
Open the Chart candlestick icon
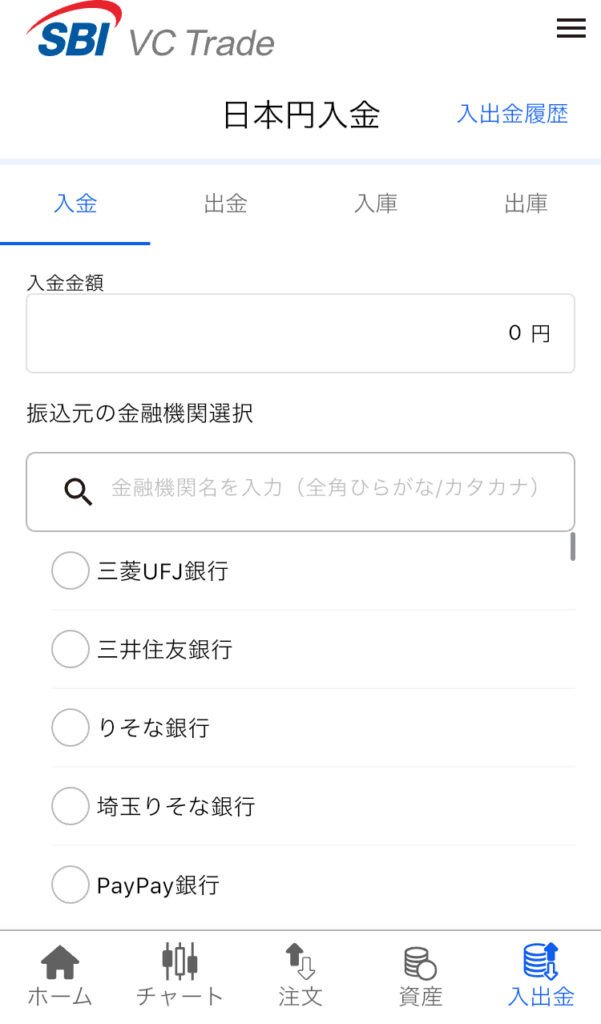coord(180,962)
